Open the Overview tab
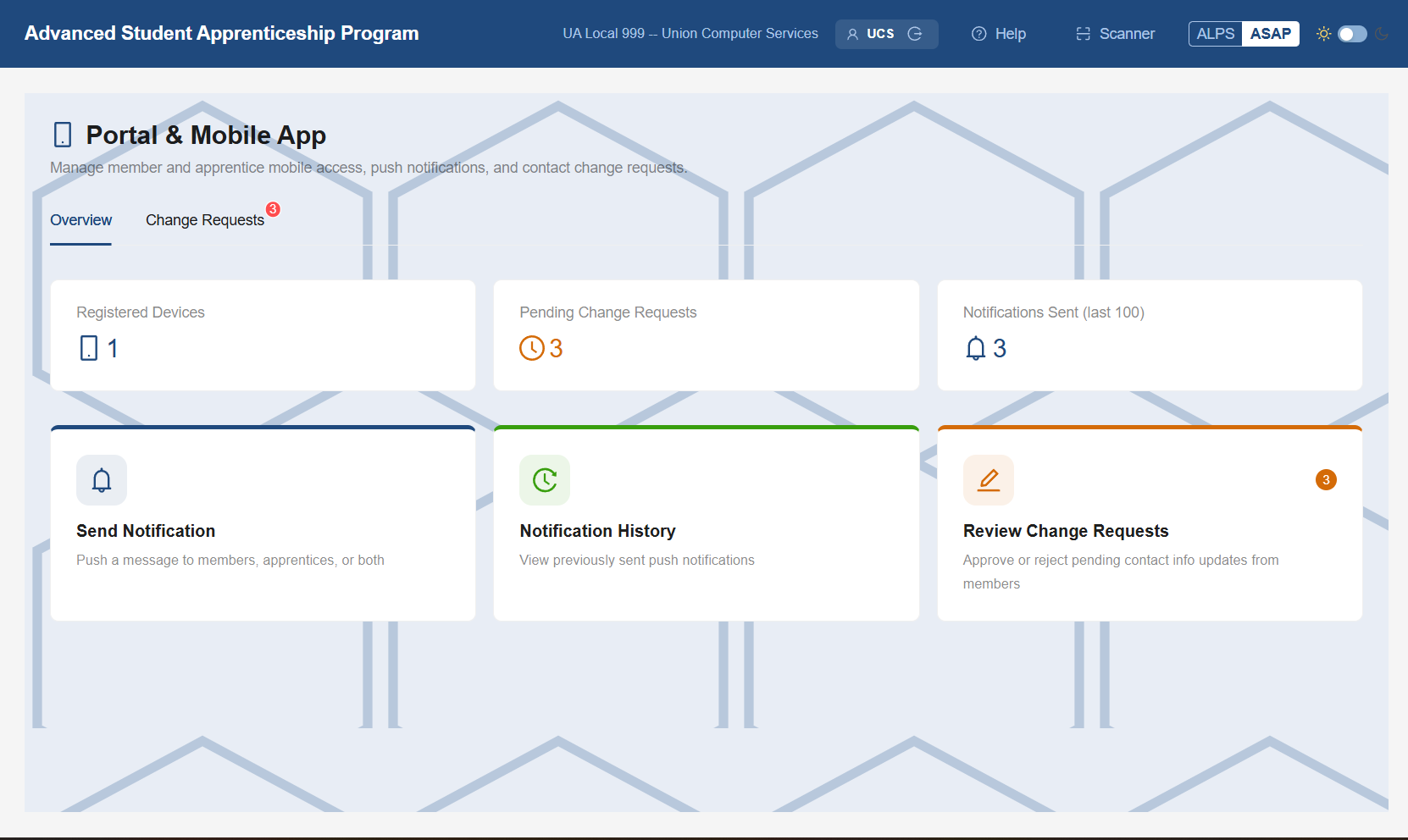 [x=80, y=220]
